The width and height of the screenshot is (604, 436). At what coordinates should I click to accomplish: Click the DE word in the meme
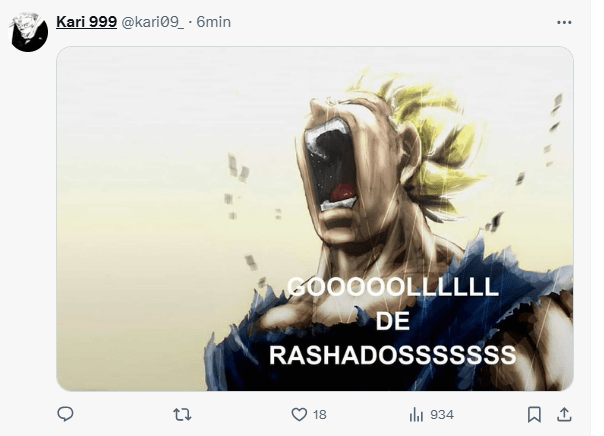[393, 321]
